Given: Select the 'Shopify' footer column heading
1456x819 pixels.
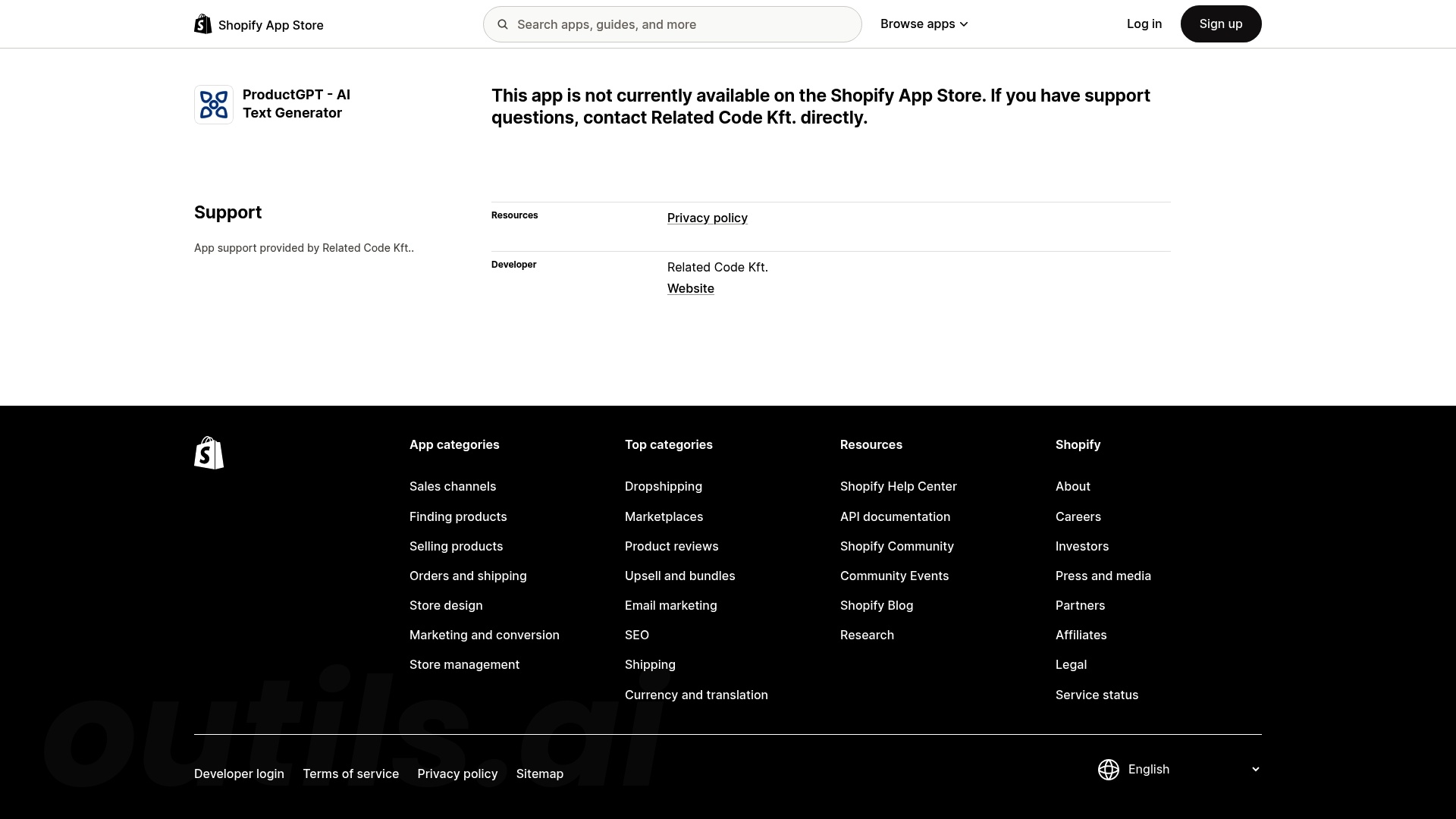Looking at the screenshot, I should (x=1078, y=445).
